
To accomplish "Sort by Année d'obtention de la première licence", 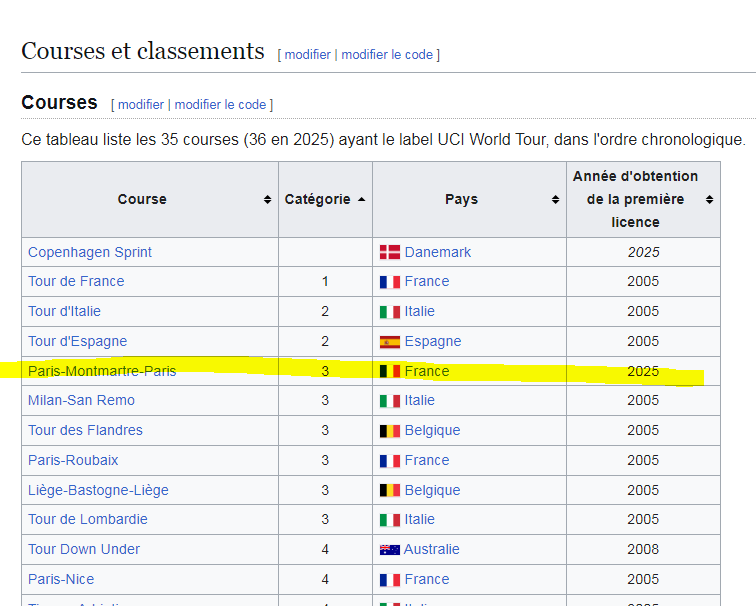I will point(709,200).
